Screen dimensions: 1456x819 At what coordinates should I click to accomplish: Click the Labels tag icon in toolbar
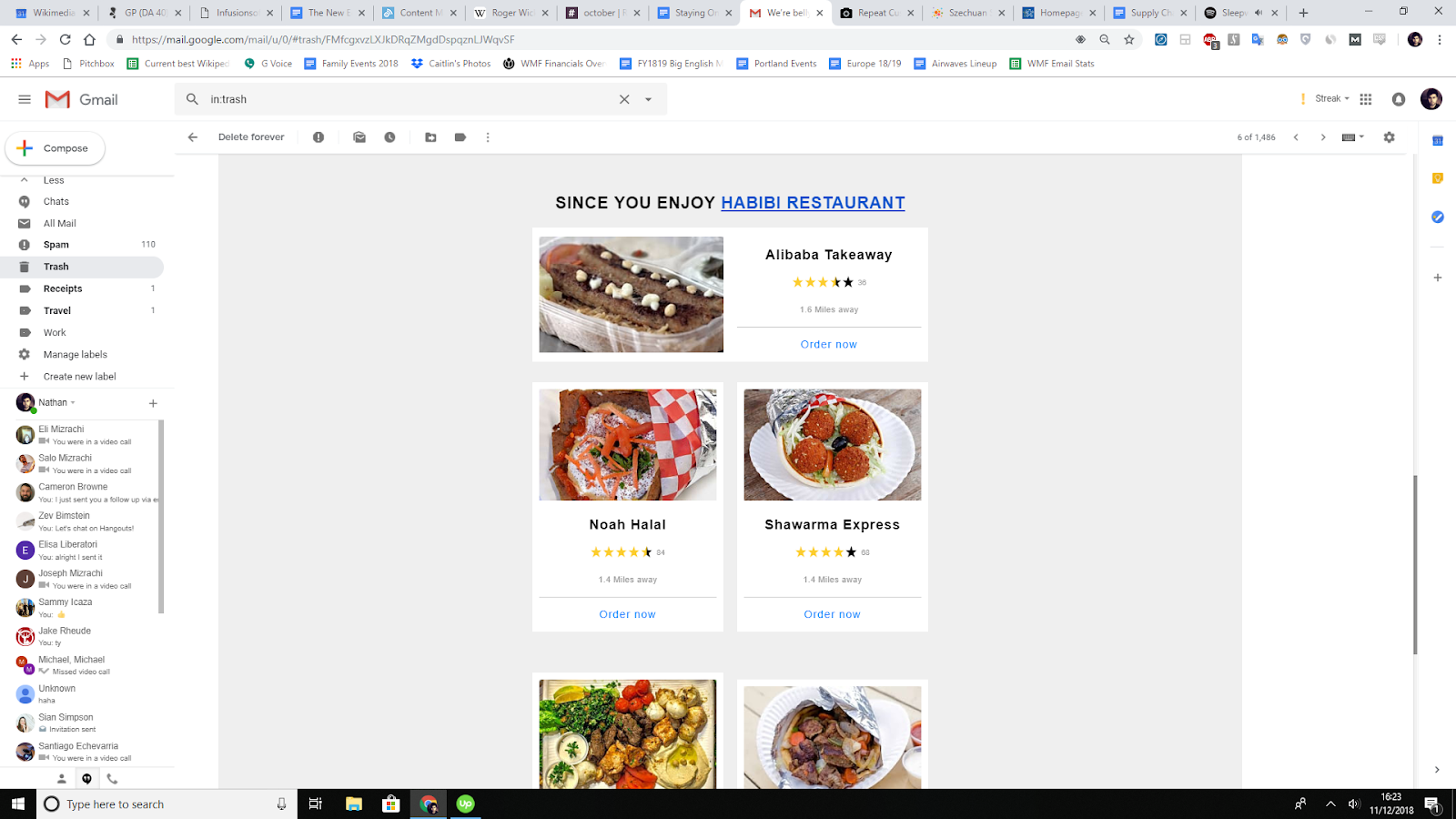[460, 137]
